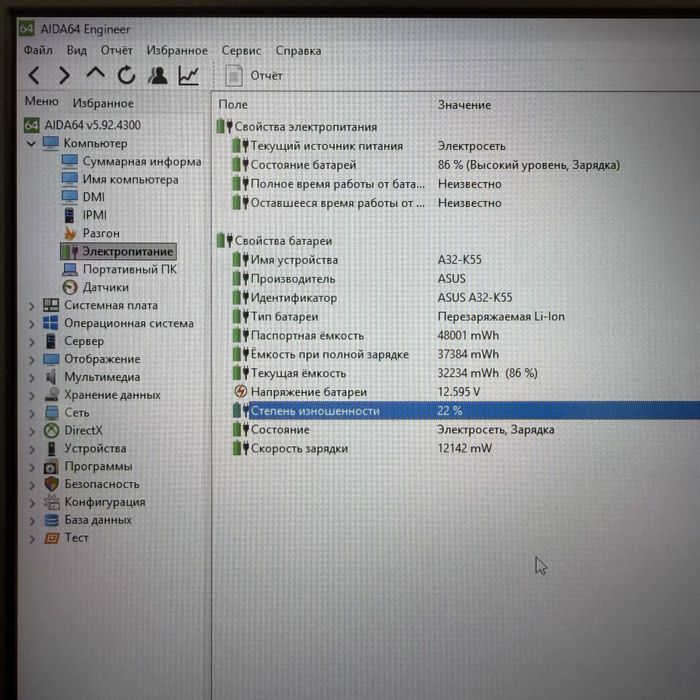Select Электропитание in the tree

[x=118, y=251]
